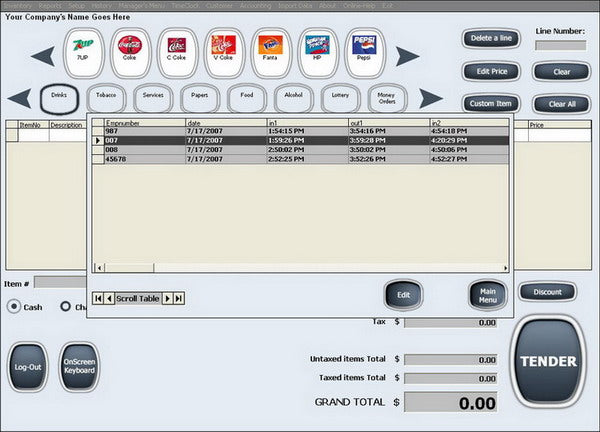The image size is (600, 432).
Task: Click the out1 column header
Action: pos(389,123)
